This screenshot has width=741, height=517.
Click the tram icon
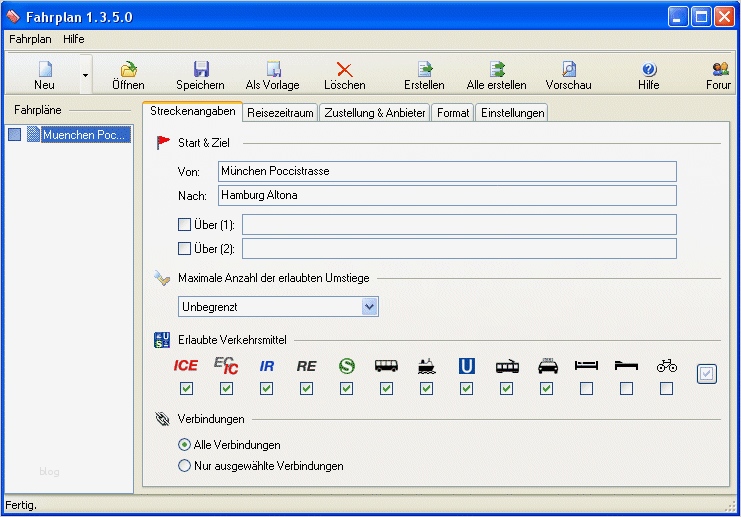coord(507,366)
